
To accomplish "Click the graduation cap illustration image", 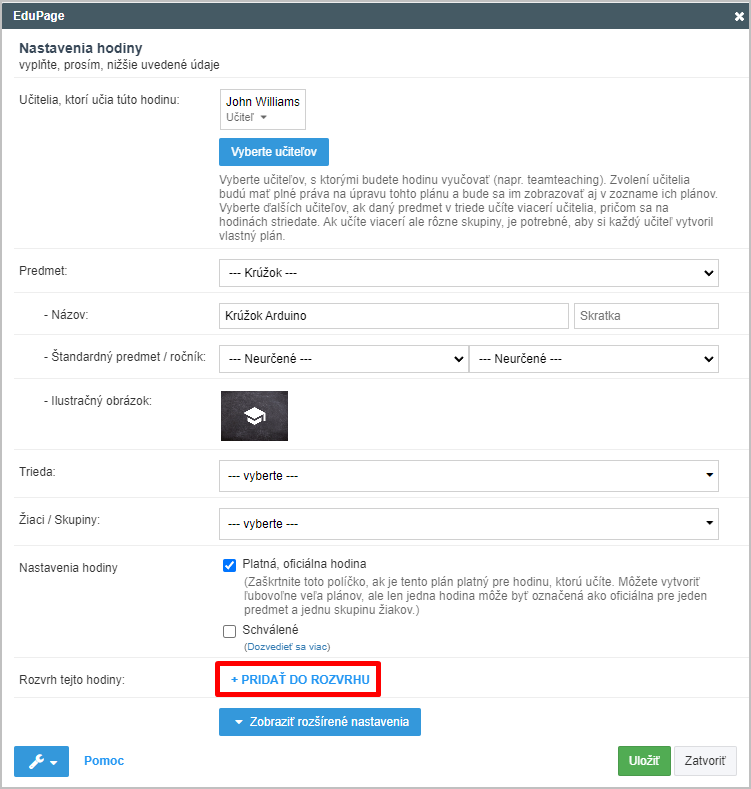I will pyautogui.click(x=254, y=416).
